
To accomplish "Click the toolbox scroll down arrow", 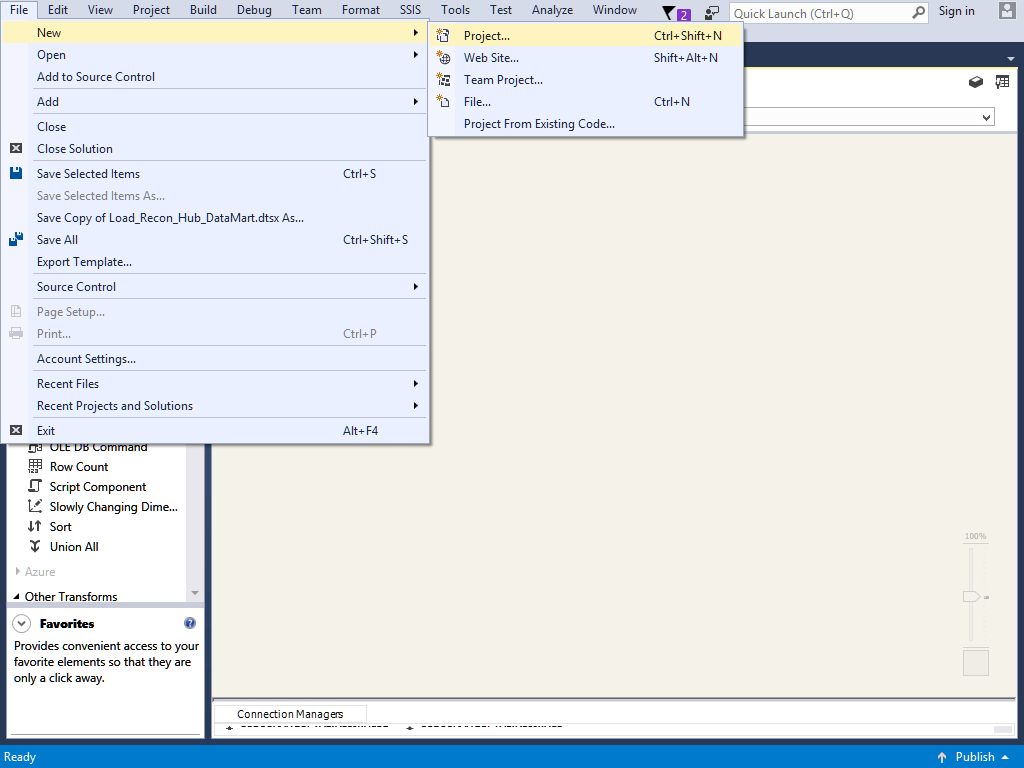I will click(x=195, y=593).
